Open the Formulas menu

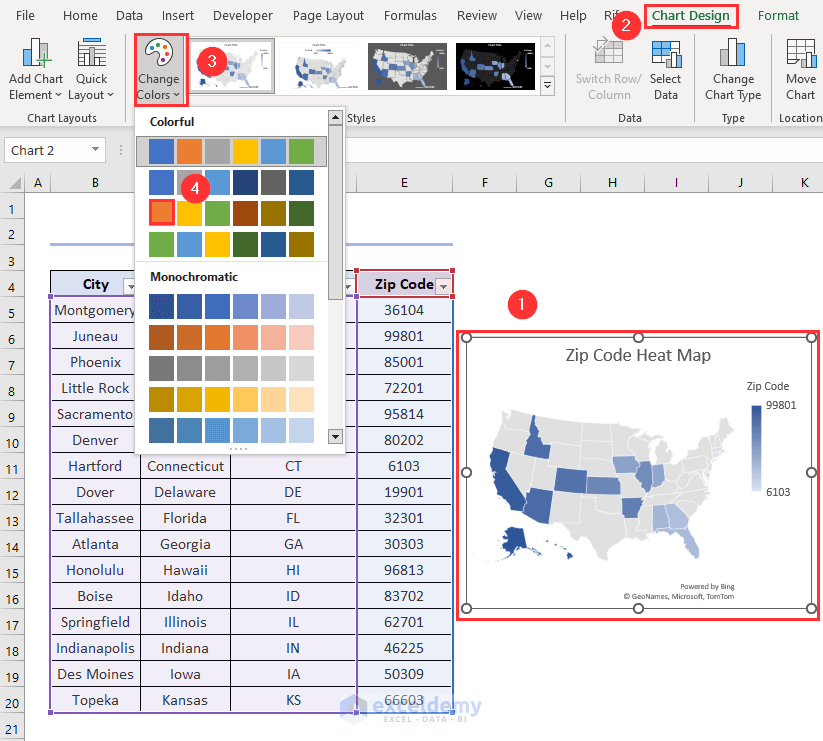point(410,15)
